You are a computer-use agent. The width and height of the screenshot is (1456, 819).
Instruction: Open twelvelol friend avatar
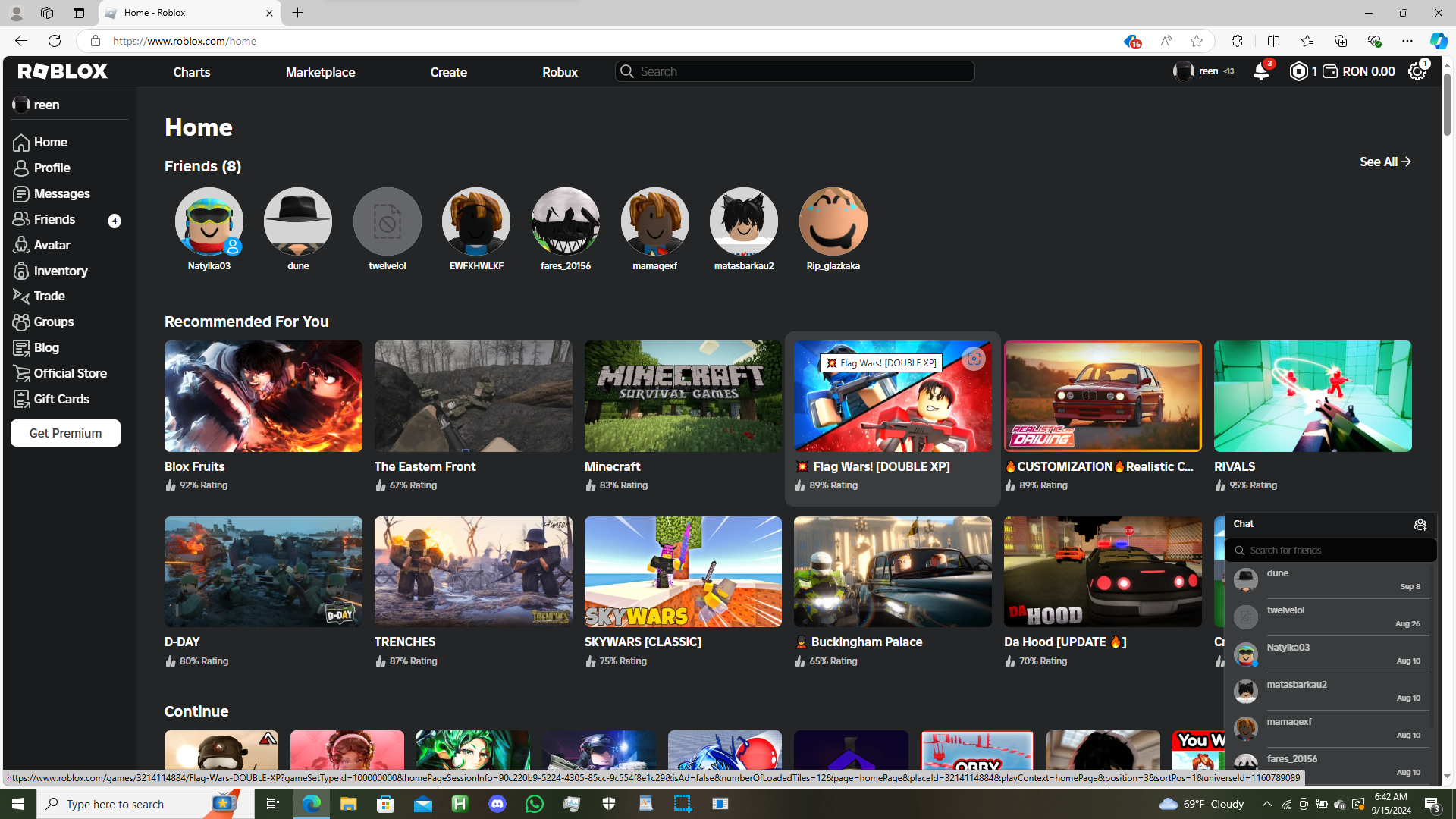[388, 221]
